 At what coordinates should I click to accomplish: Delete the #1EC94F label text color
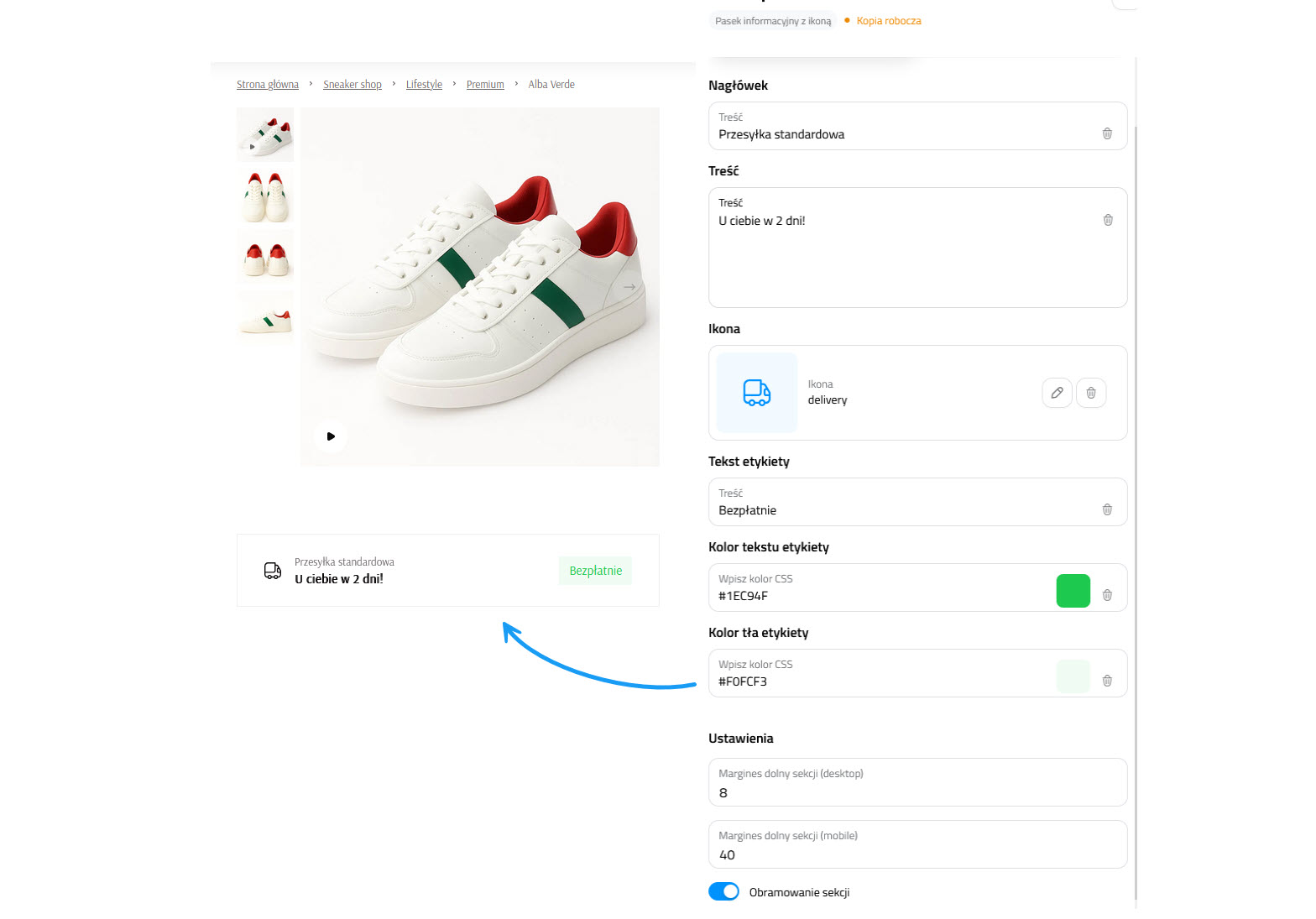pyautogui.click(x=1107, y=595)
